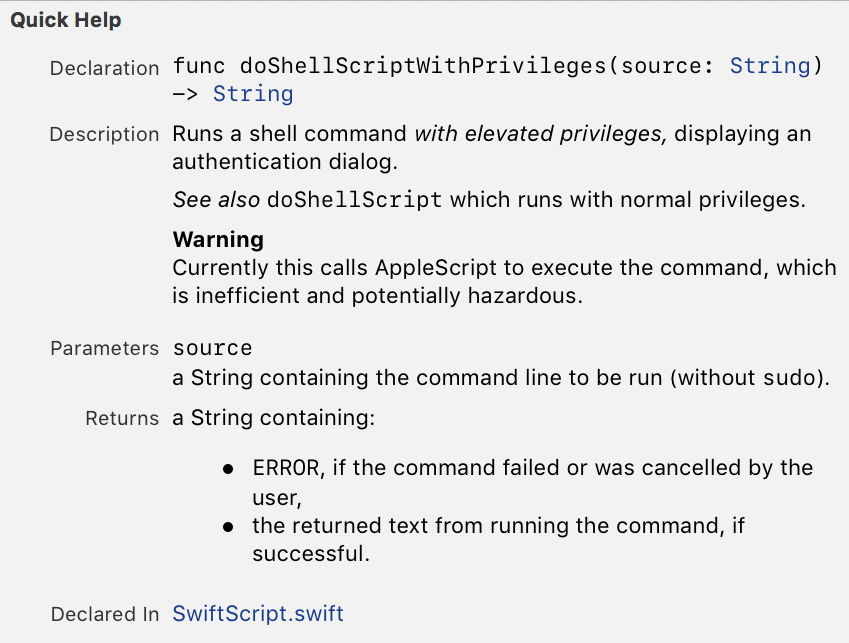Open the SwiftScript.swift declared-in link
Image resolution: width=849 pixels, height=643 pixels.
coord(258,614)
